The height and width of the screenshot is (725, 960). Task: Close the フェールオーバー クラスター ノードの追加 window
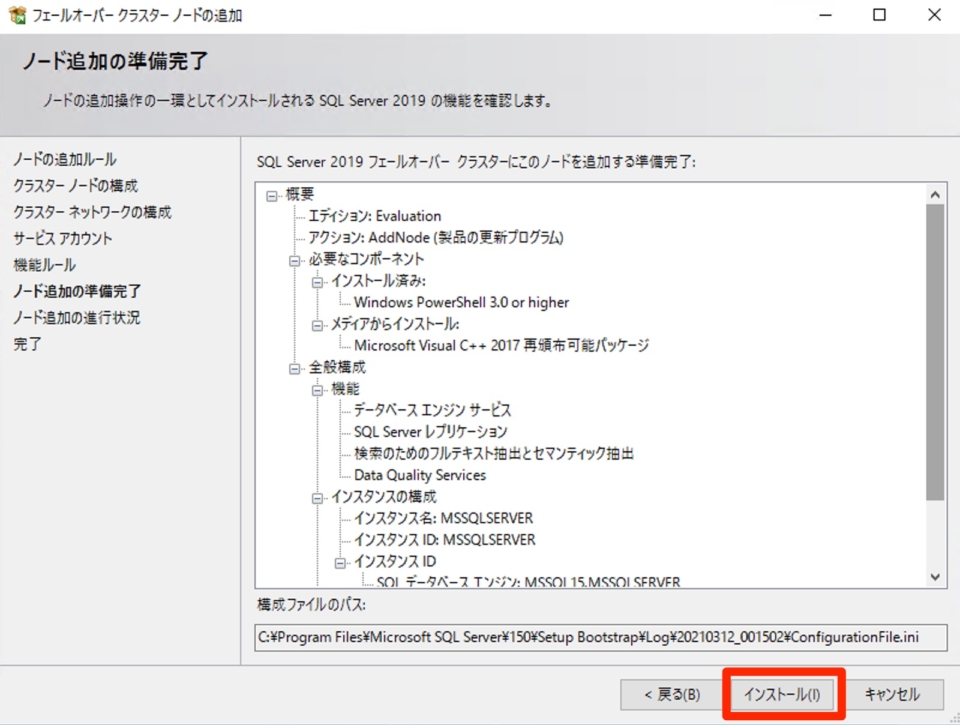click(934, 15)
